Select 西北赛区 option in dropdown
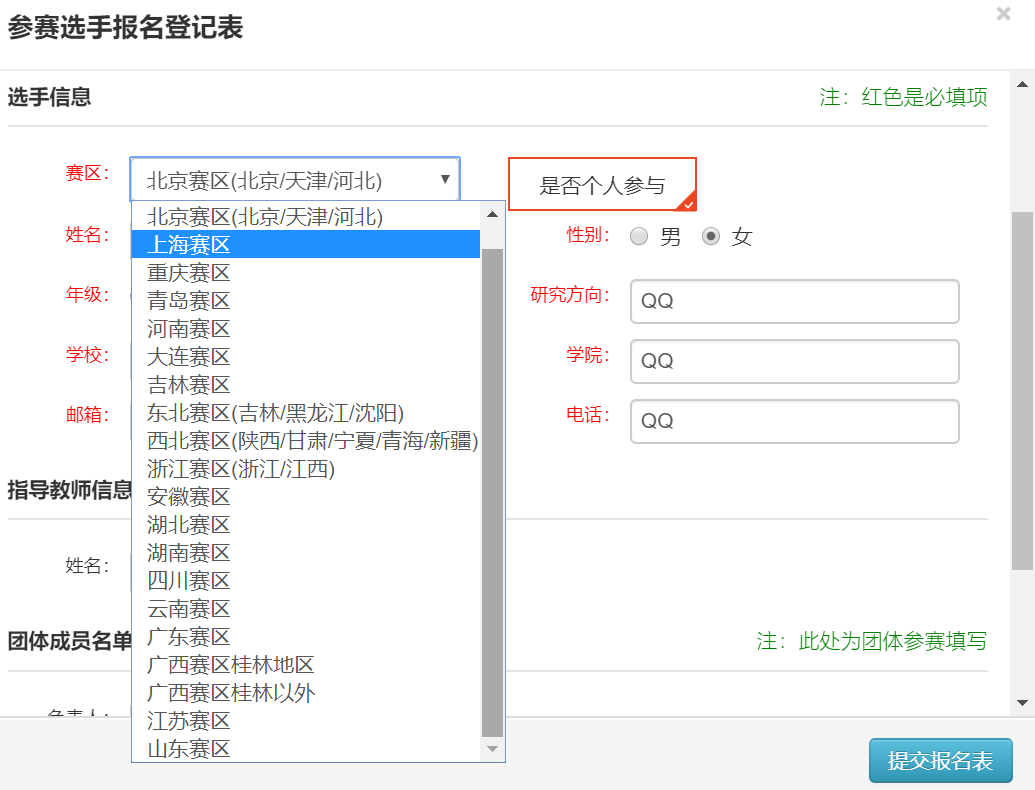The image size is (1035, 790). click(312, 440)
